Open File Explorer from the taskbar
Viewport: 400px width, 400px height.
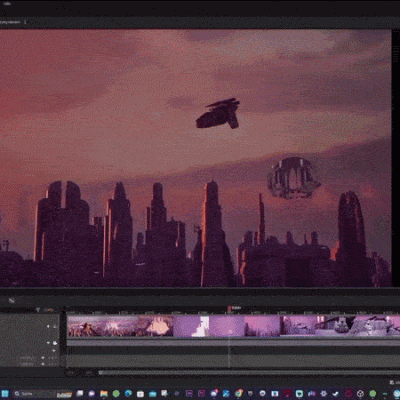(104, 394)
